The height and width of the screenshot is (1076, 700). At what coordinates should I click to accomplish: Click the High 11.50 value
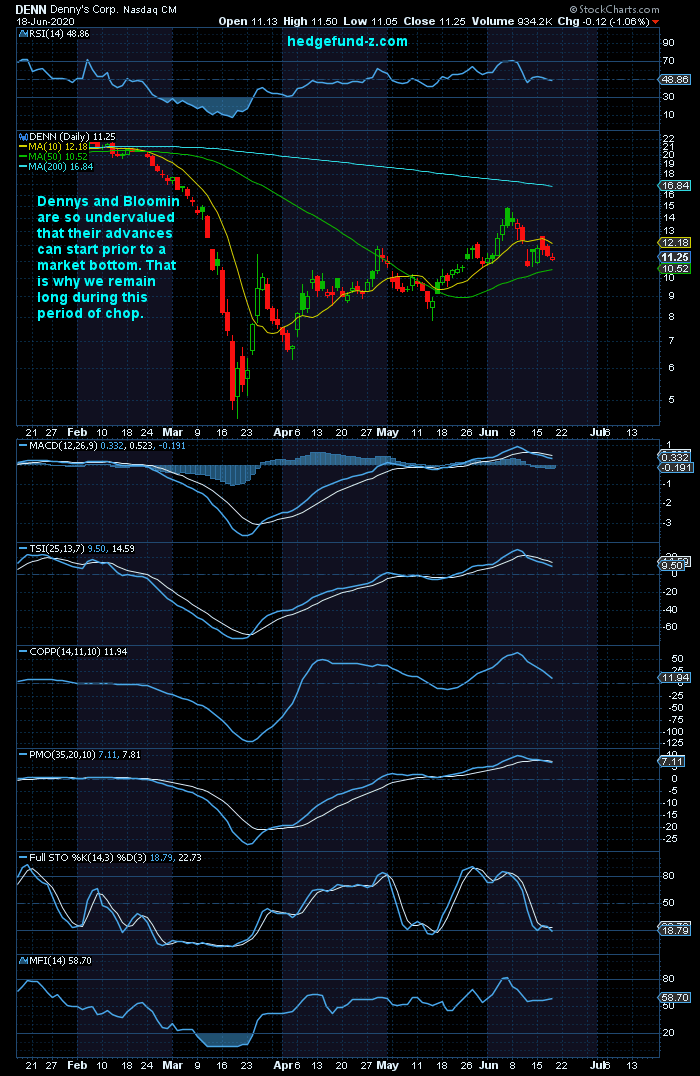[312, 21]
